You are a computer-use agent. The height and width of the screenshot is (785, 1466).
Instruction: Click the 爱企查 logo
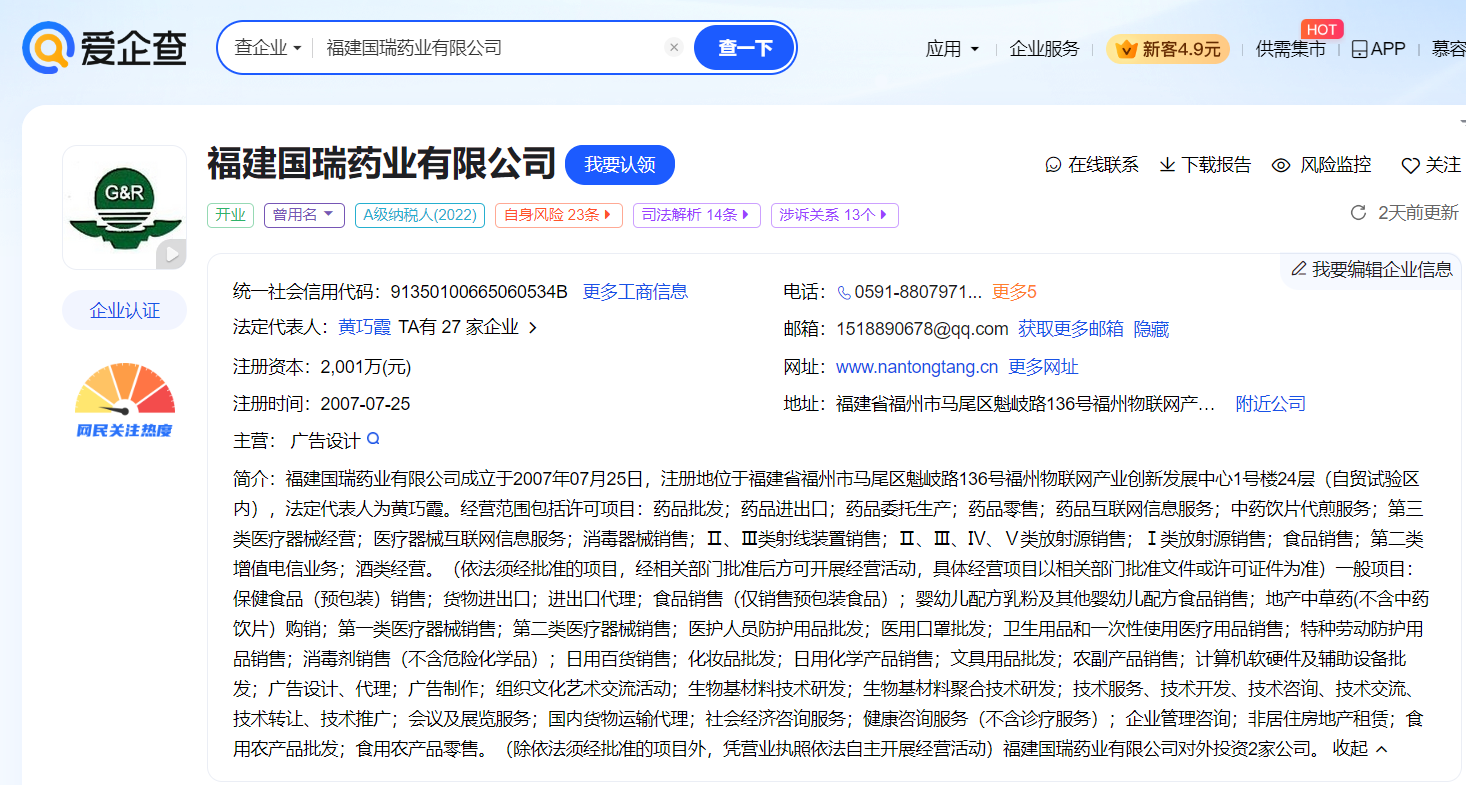105,47
